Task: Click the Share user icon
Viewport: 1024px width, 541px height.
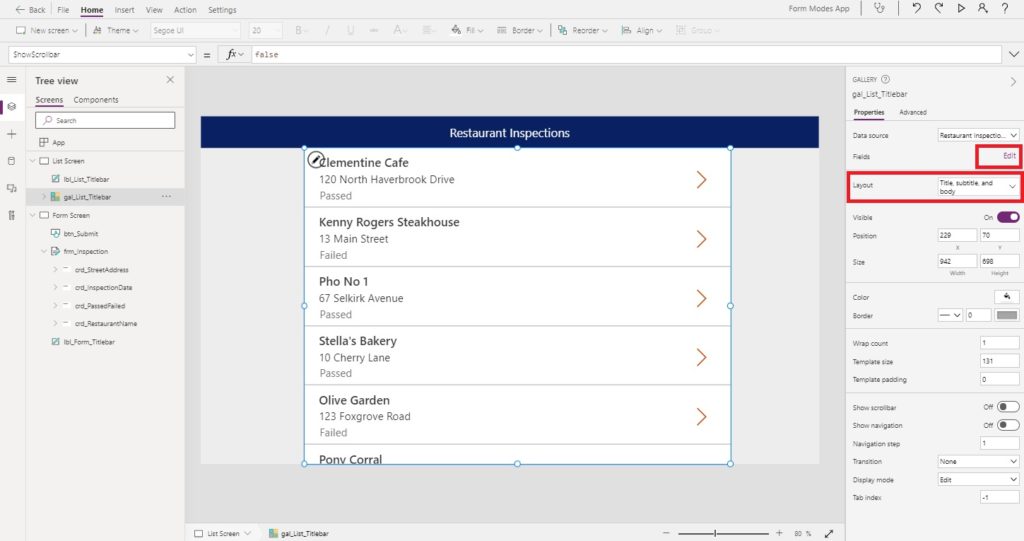Action: pos(982,8)
